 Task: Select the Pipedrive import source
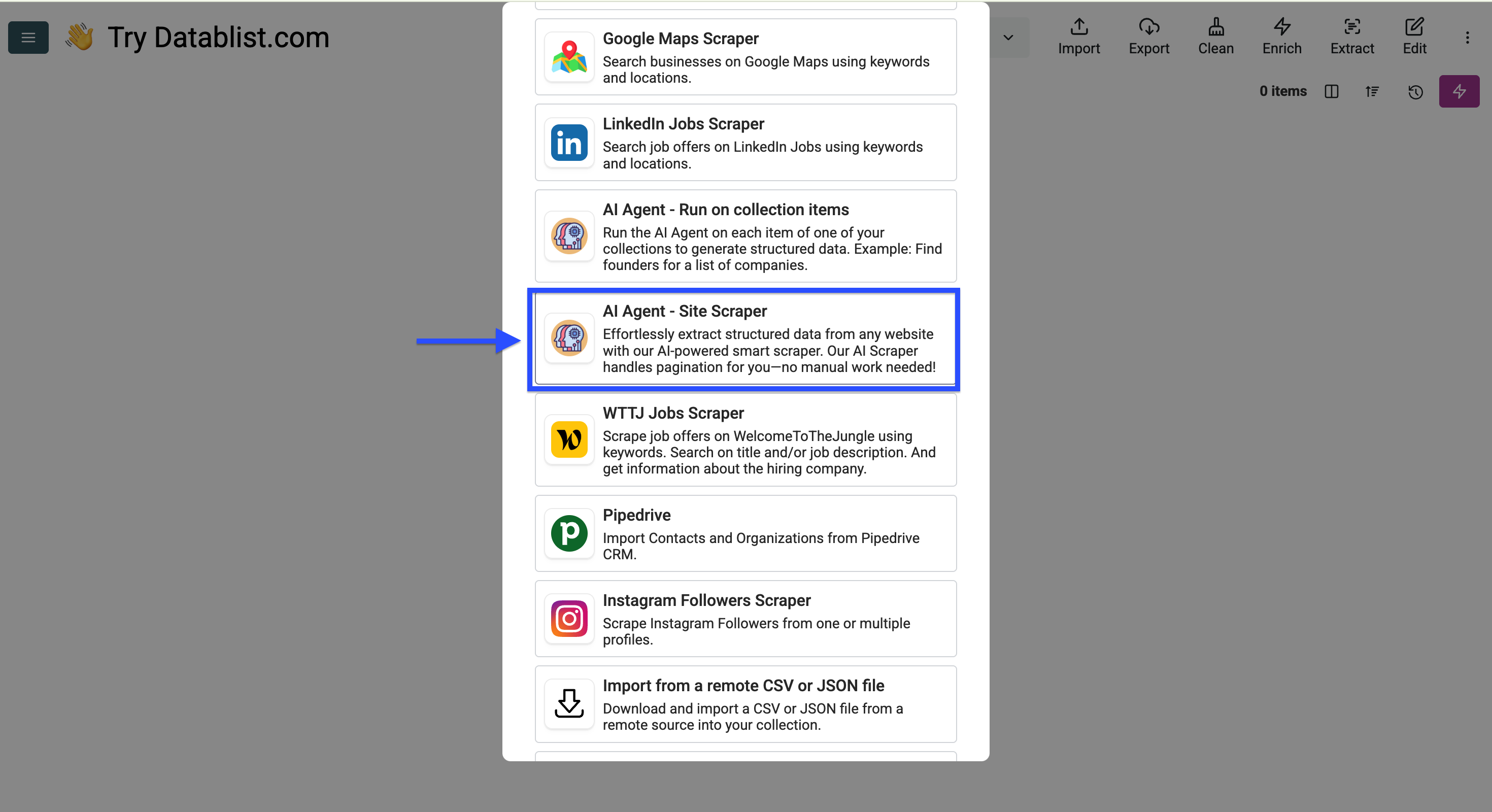(745, 533)
